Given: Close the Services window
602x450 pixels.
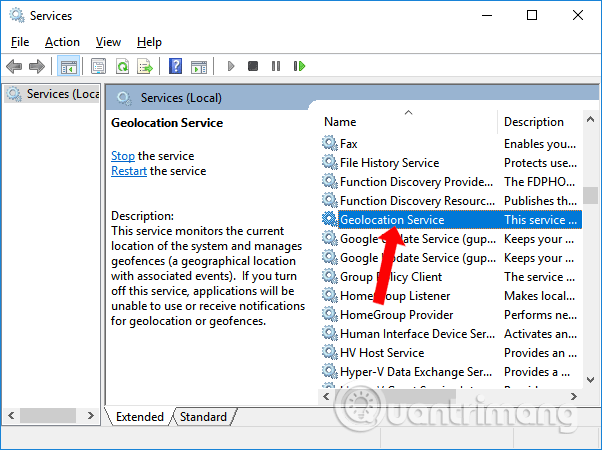Looking at the screenshot, I should pyautogui.click(x=577, y=15).
